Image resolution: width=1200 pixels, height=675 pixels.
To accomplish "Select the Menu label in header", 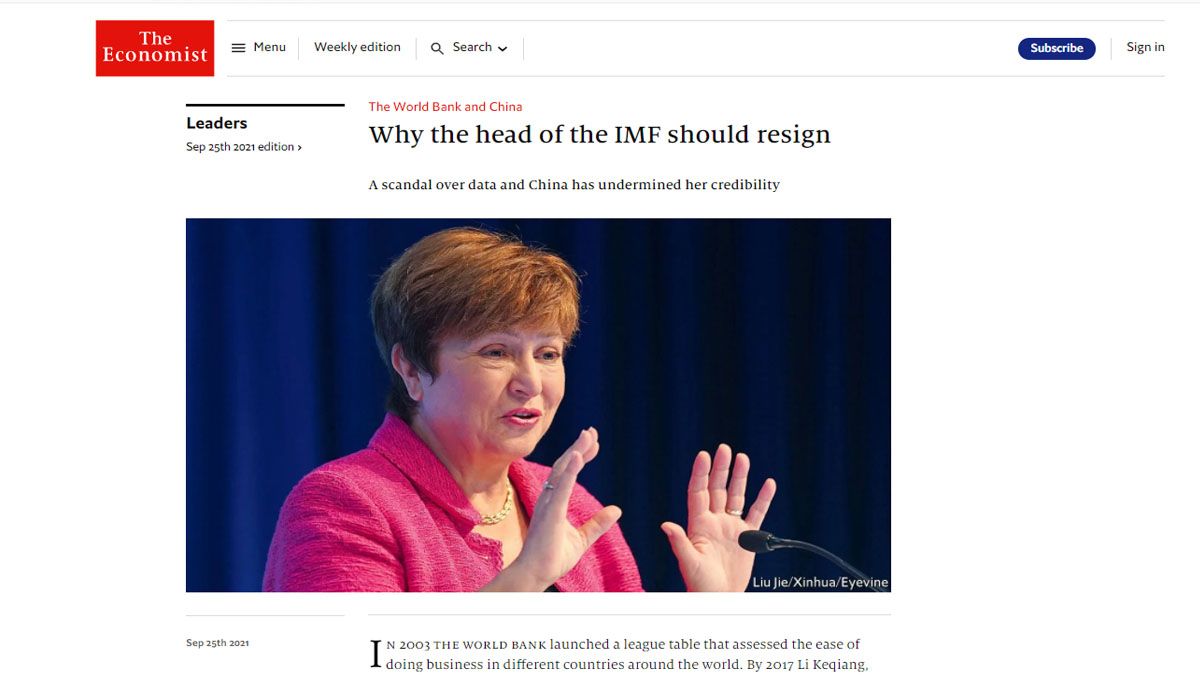I will [x=269, y=47].
